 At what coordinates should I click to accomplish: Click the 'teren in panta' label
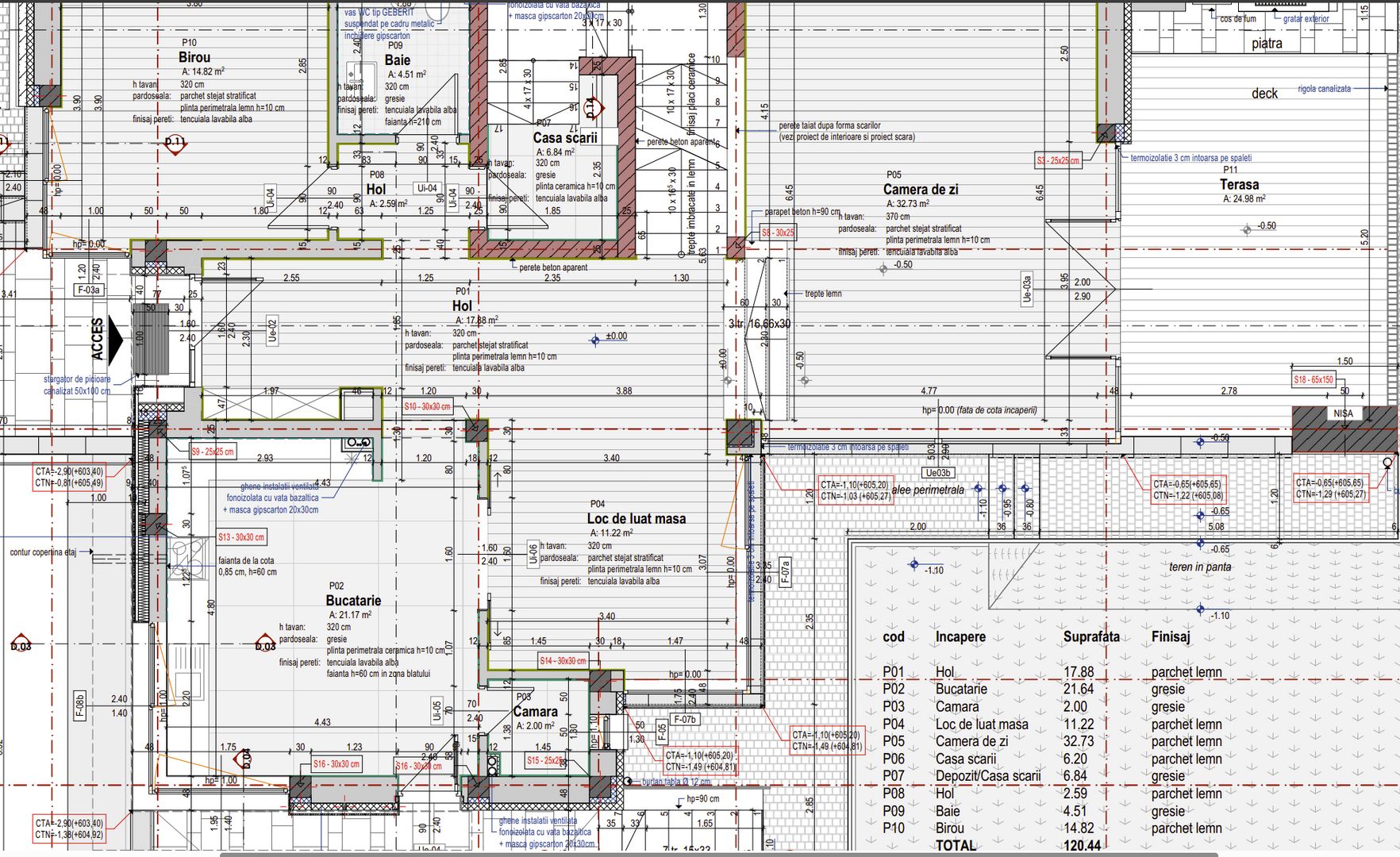click(x=1200, y=567)
